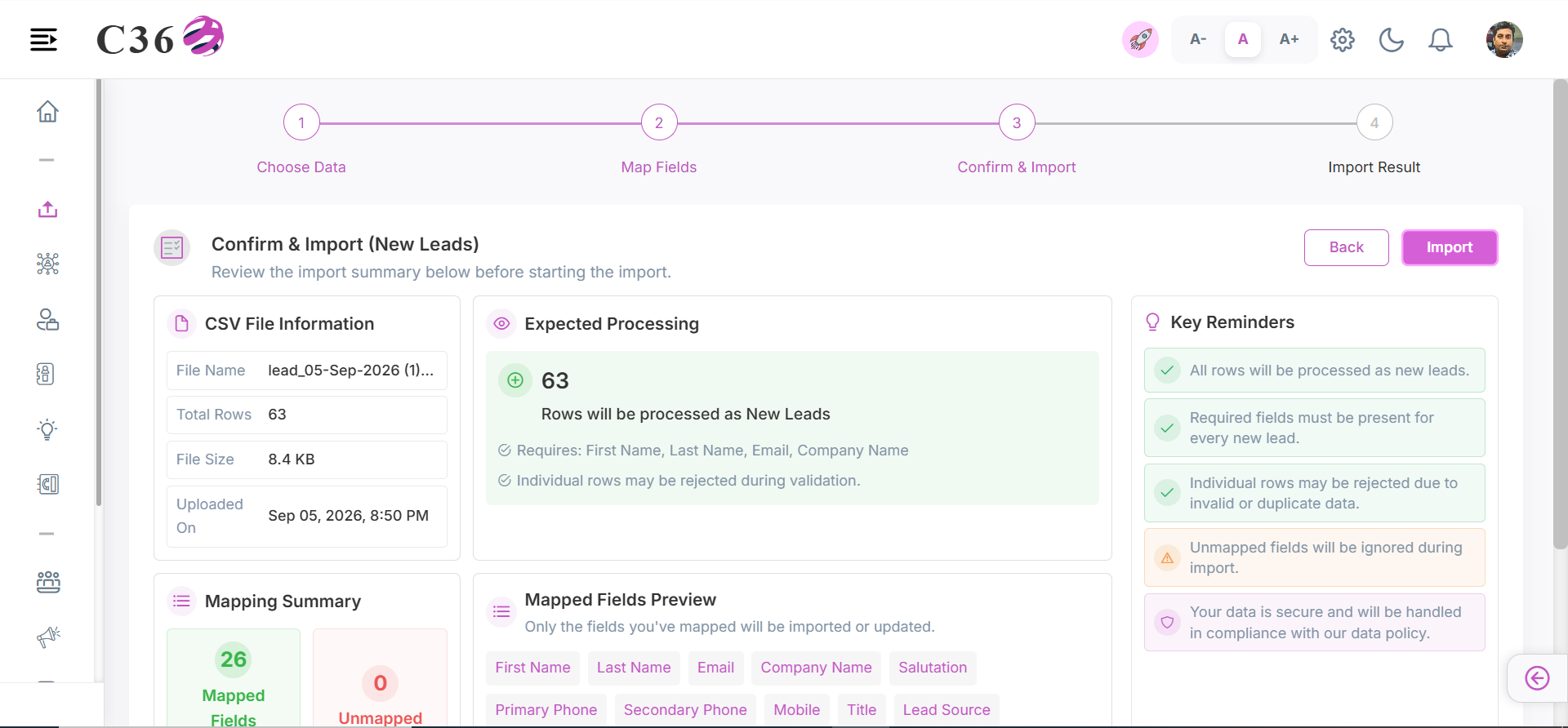
Task: Click the Choose Data step label
Action: pyautogui.click(x=301, y=167)
